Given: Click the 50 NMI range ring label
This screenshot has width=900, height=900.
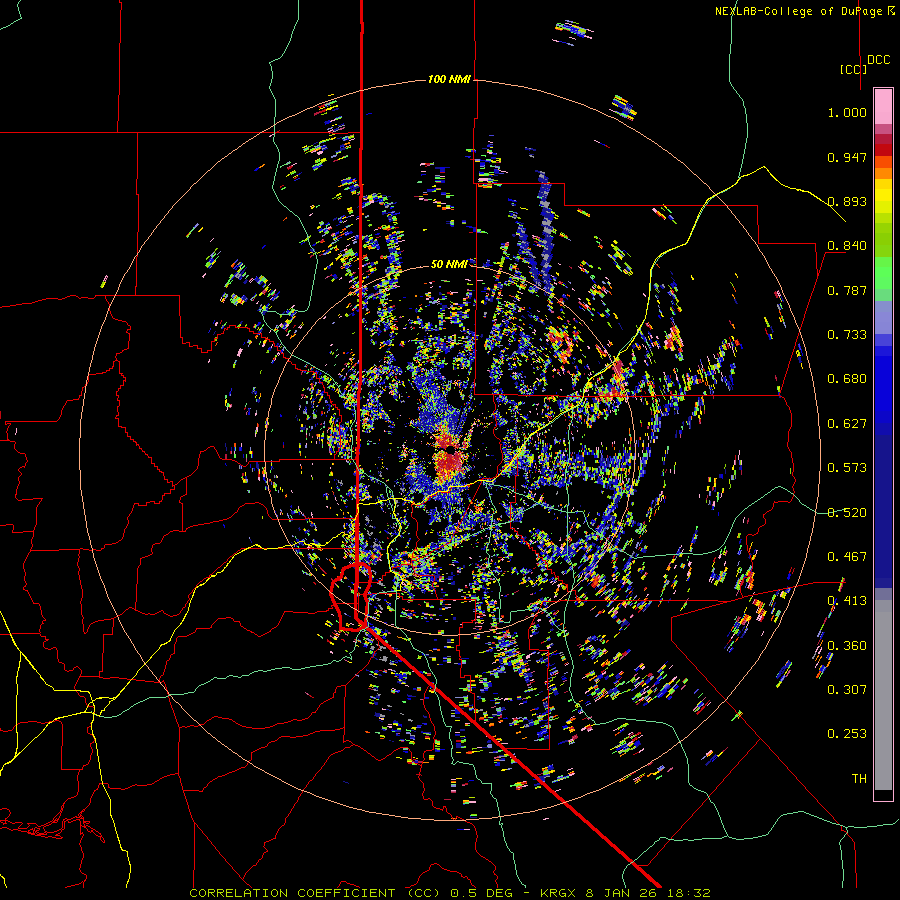Looking at the screenshot, I should click(x=449, y=264).
